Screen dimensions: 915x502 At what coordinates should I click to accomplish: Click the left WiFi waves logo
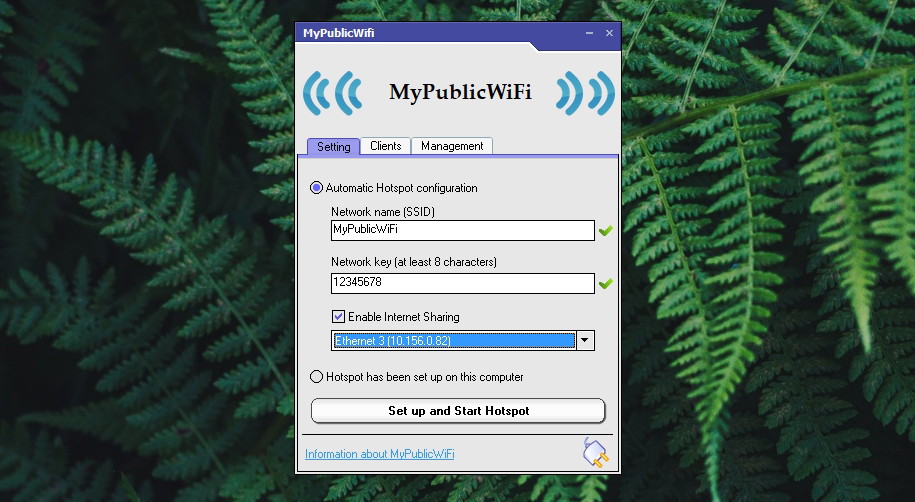click(333, 93)
